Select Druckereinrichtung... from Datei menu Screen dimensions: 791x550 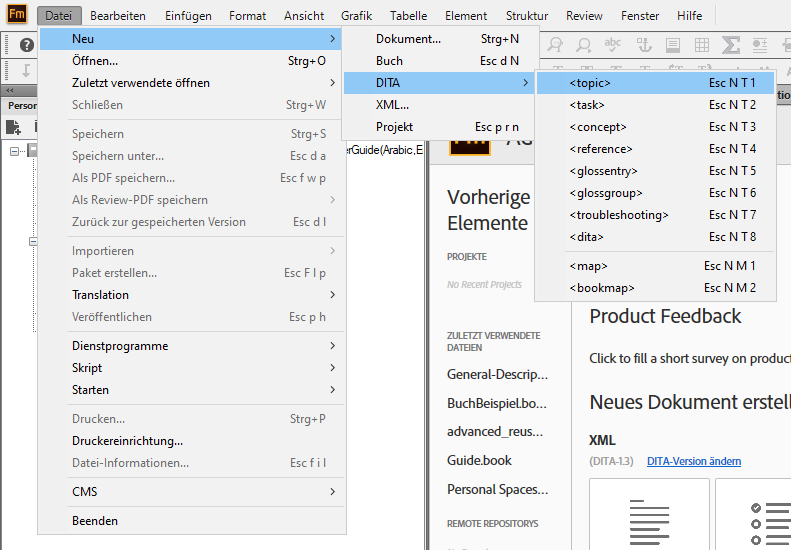[127, 441]
